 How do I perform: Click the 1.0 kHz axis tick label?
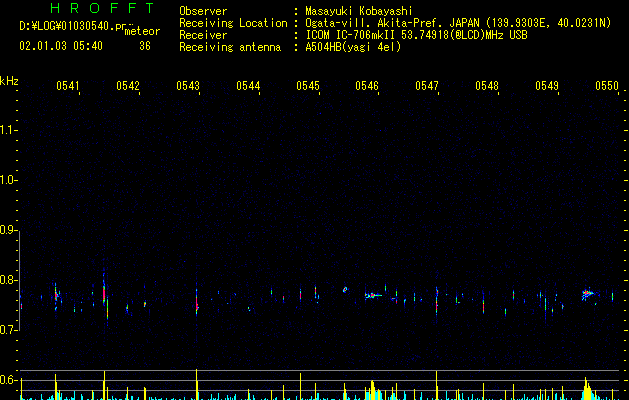pyautogui.click(x=9, y=180)
